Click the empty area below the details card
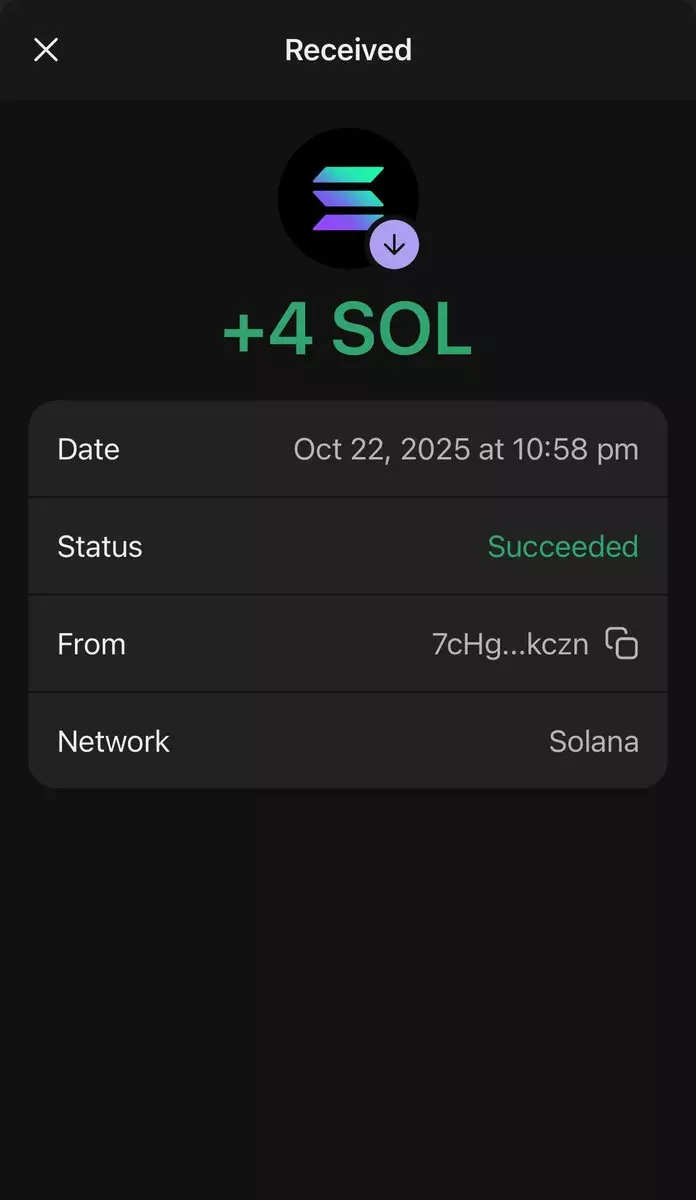696x1200 pixels. coord(348,980)
